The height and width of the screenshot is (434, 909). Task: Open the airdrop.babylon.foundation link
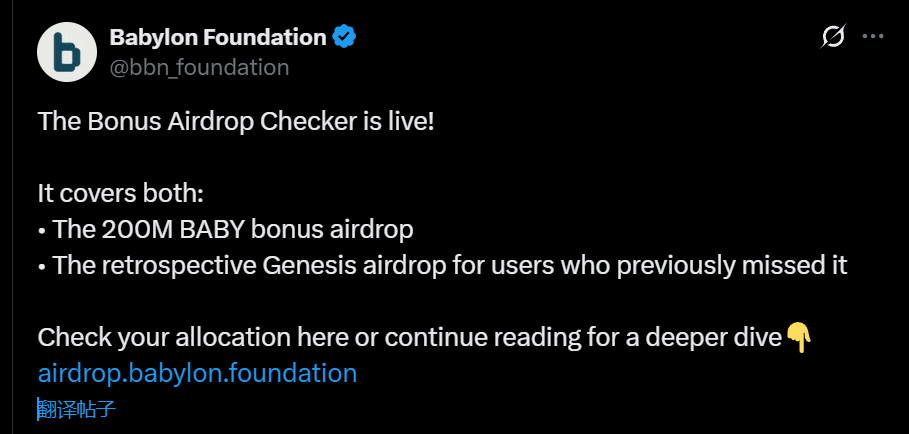(197, 374)
